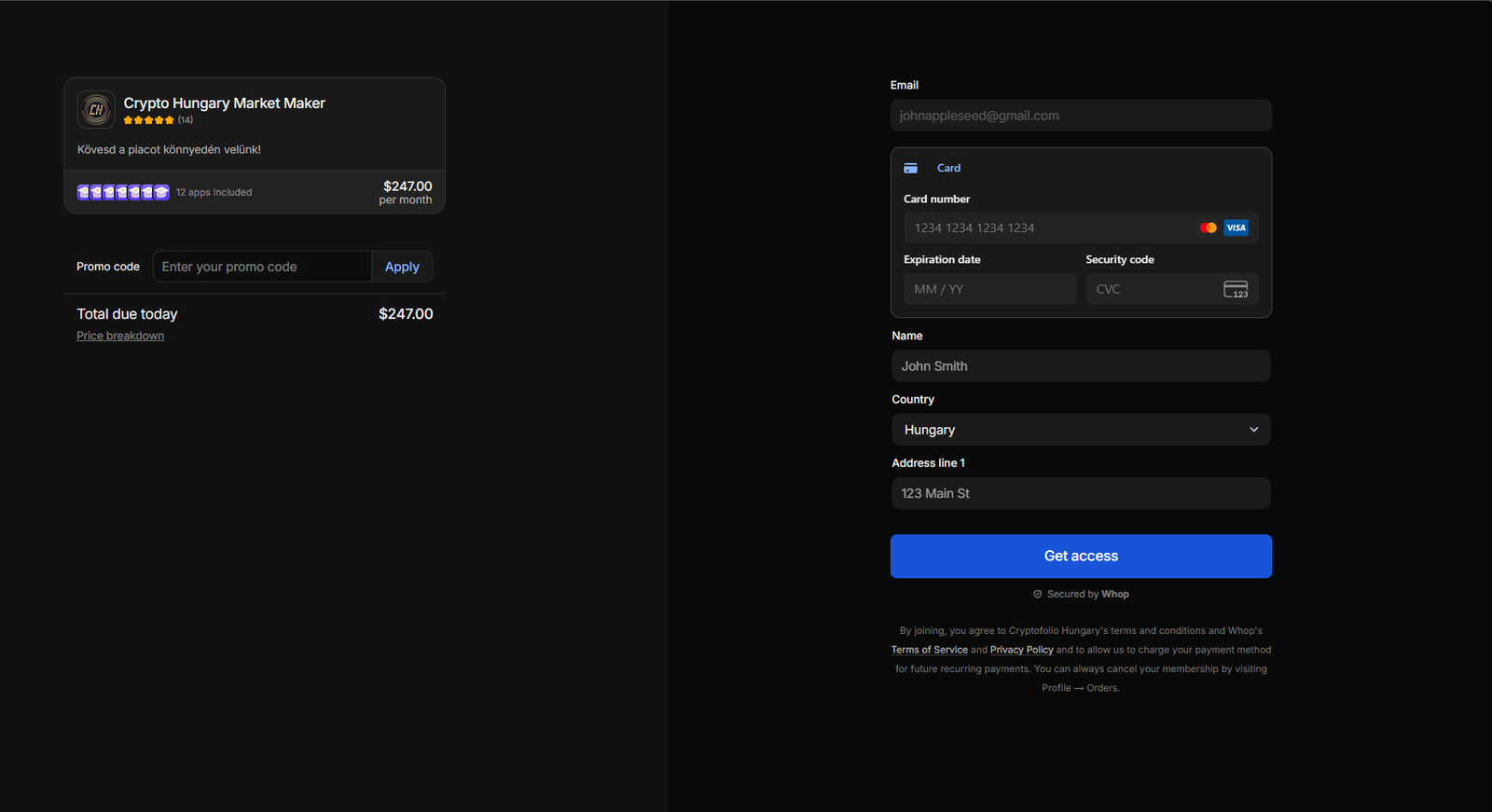Click the credit card icon beside Card
Image resolution: width=1492 pixels, height=812 pixels.
coord(911,169)
